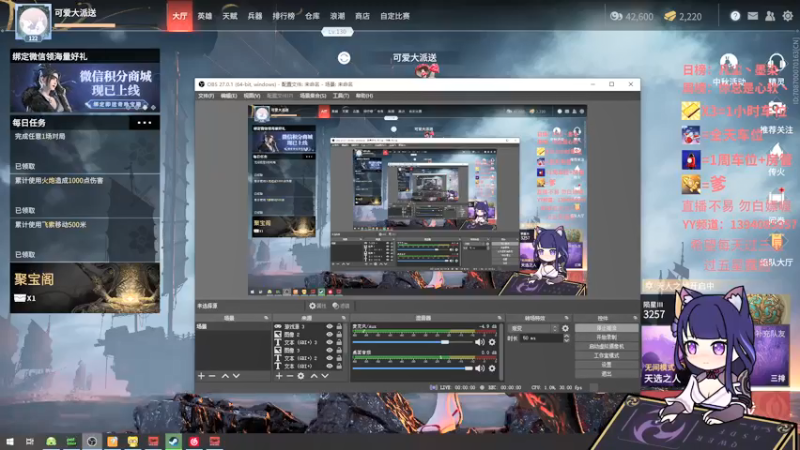Click the 停止推流 button in OBS controls
Screen dimensions: 800x450
pyautogui.click(x=606, y=328)
